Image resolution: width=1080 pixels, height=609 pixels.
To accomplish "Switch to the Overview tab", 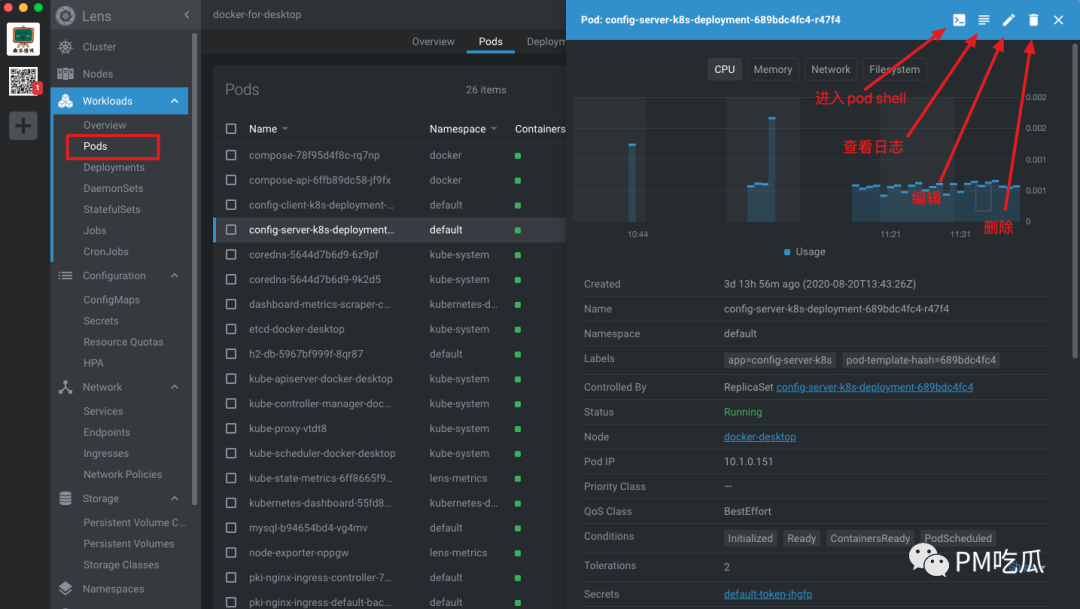I will click(433, 41).
